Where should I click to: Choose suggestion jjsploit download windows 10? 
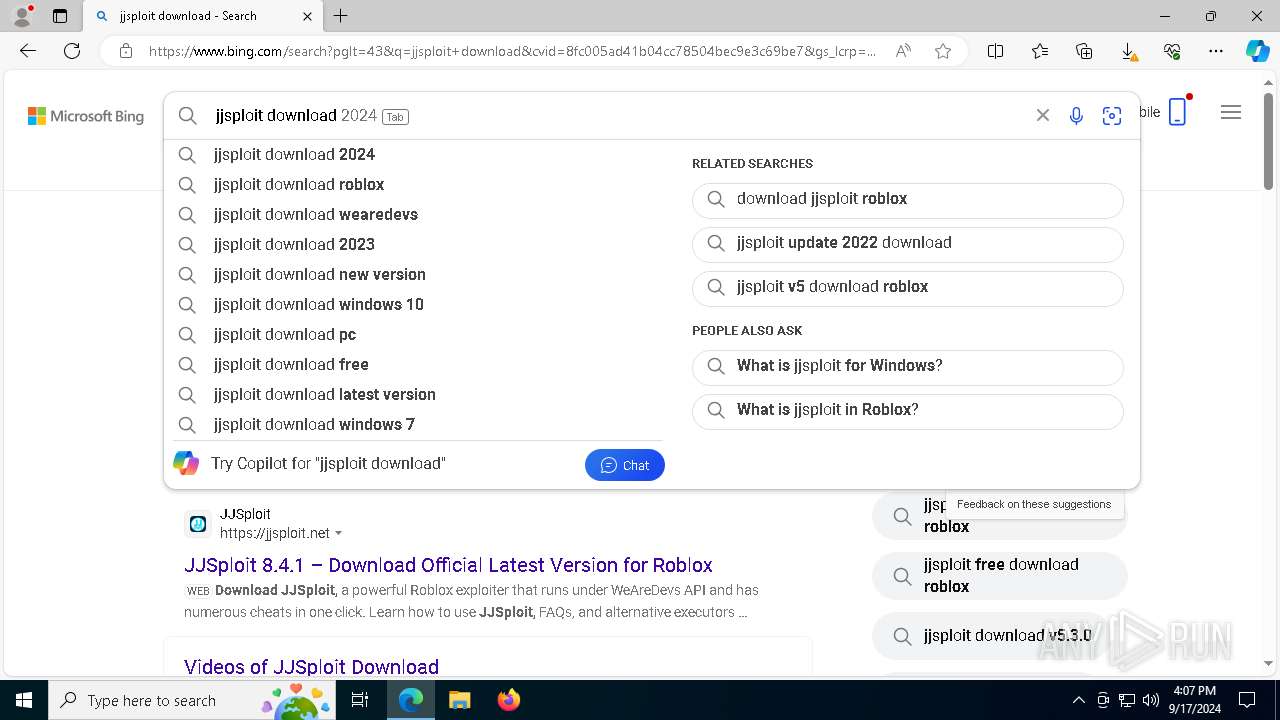tap(418, 304)
